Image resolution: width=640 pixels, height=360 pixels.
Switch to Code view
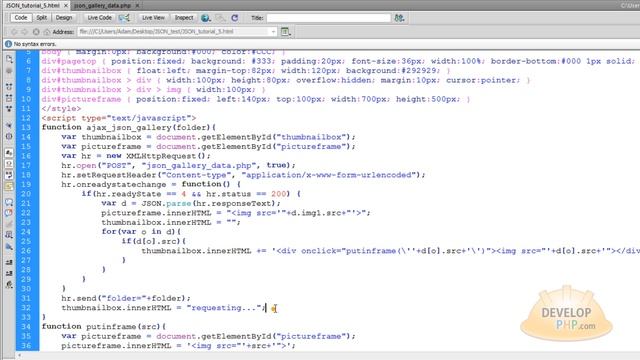[x=20, y=18]
